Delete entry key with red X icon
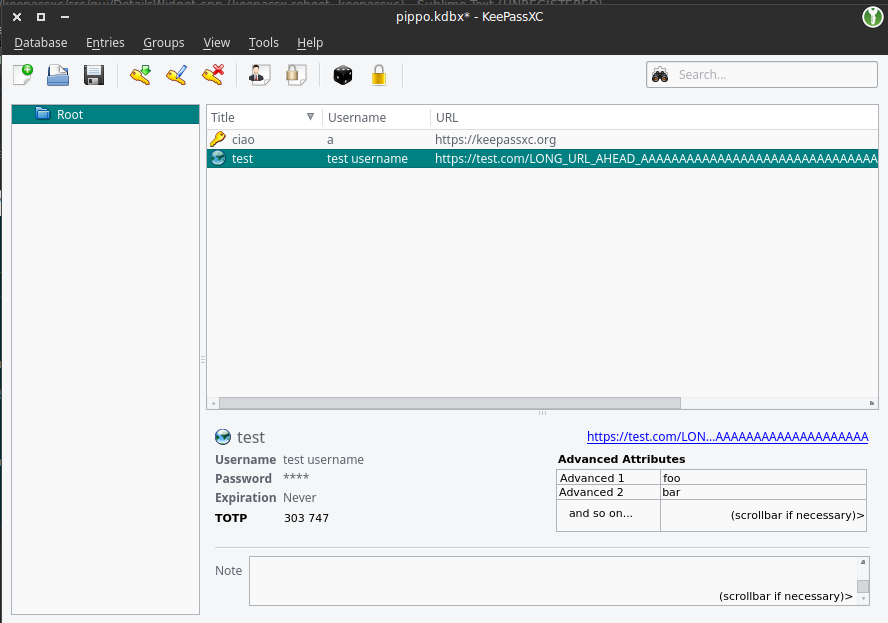The height and width of the screenshot is (623, 888). click(x=213, y=75)
